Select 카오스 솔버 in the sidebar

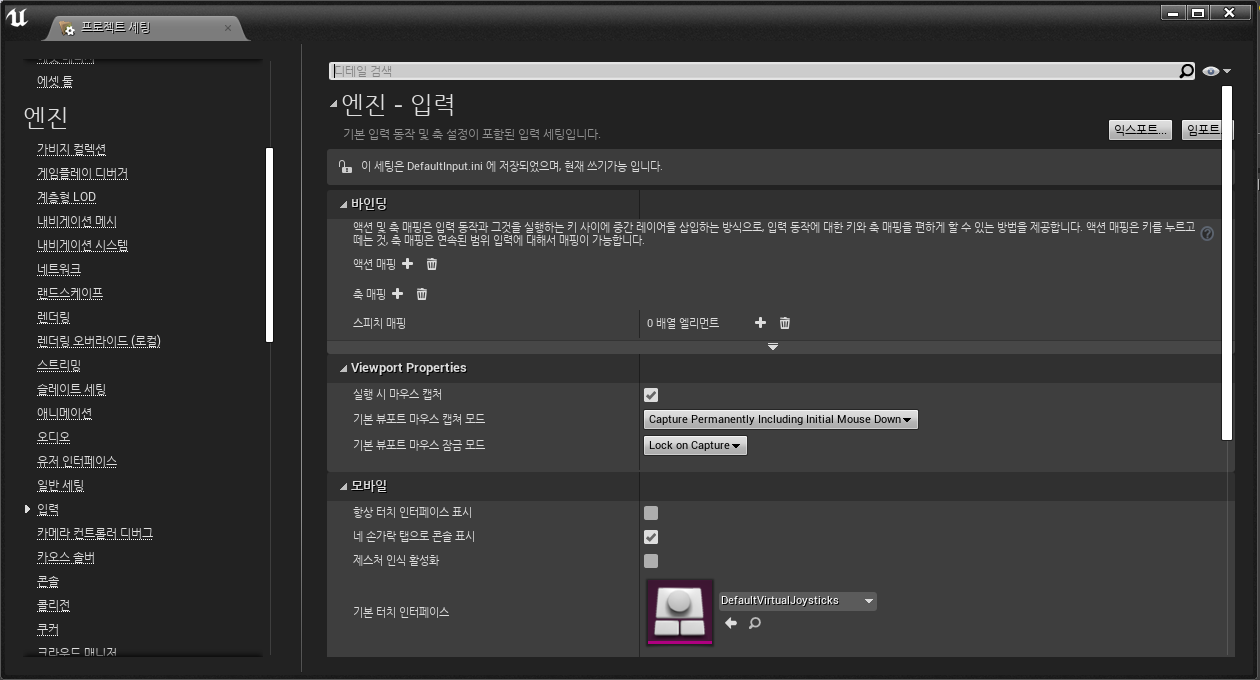[x=65, y=557]
